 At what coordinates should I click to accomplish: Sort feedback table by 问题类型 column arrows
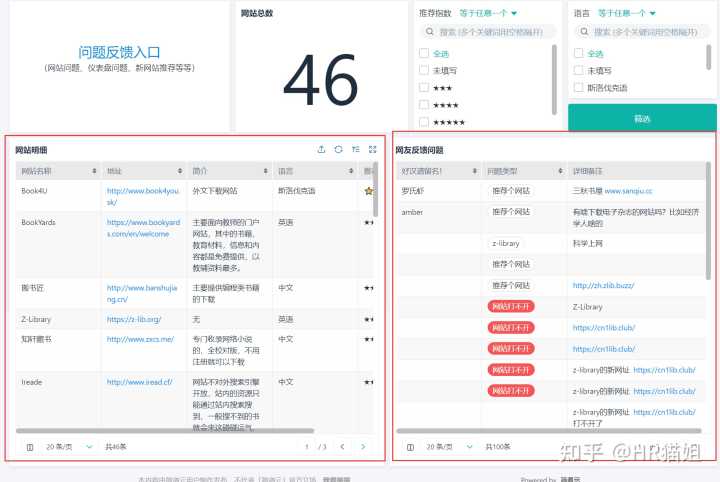pos(560,171)
